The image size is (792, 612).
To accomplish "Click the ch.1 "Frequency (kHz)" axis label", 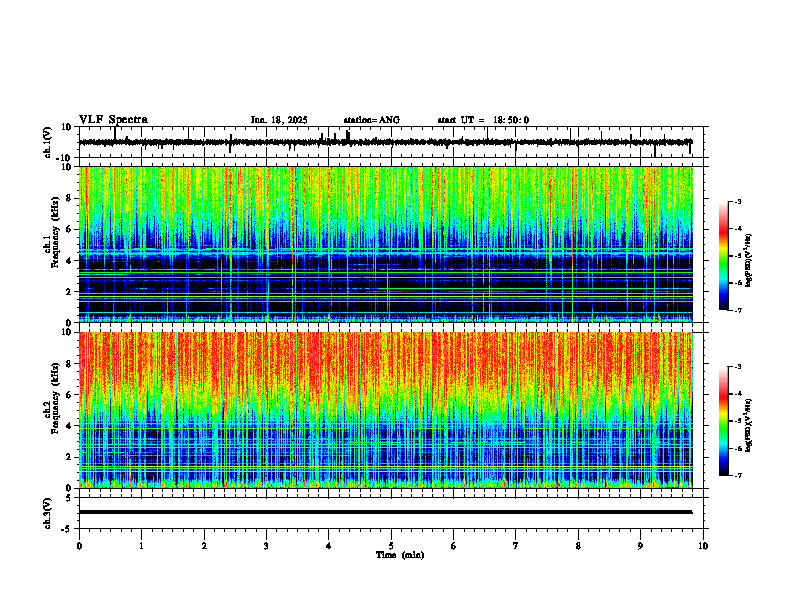I will point(55,233).
